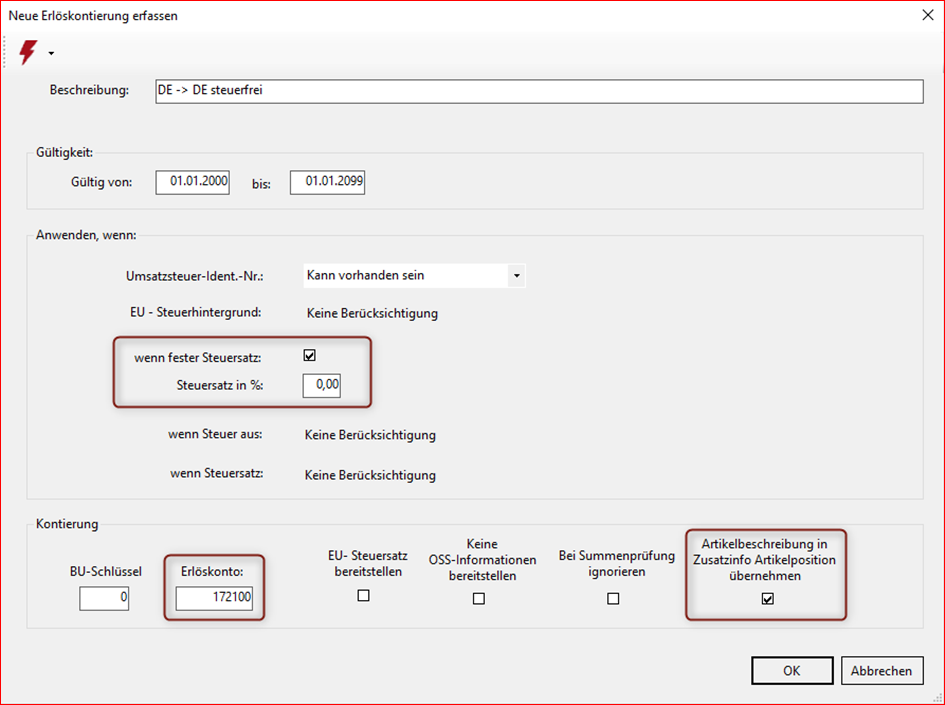Open the arrow menu beside the lightning icon
The image size is (945, 705).
click(51, 53)
